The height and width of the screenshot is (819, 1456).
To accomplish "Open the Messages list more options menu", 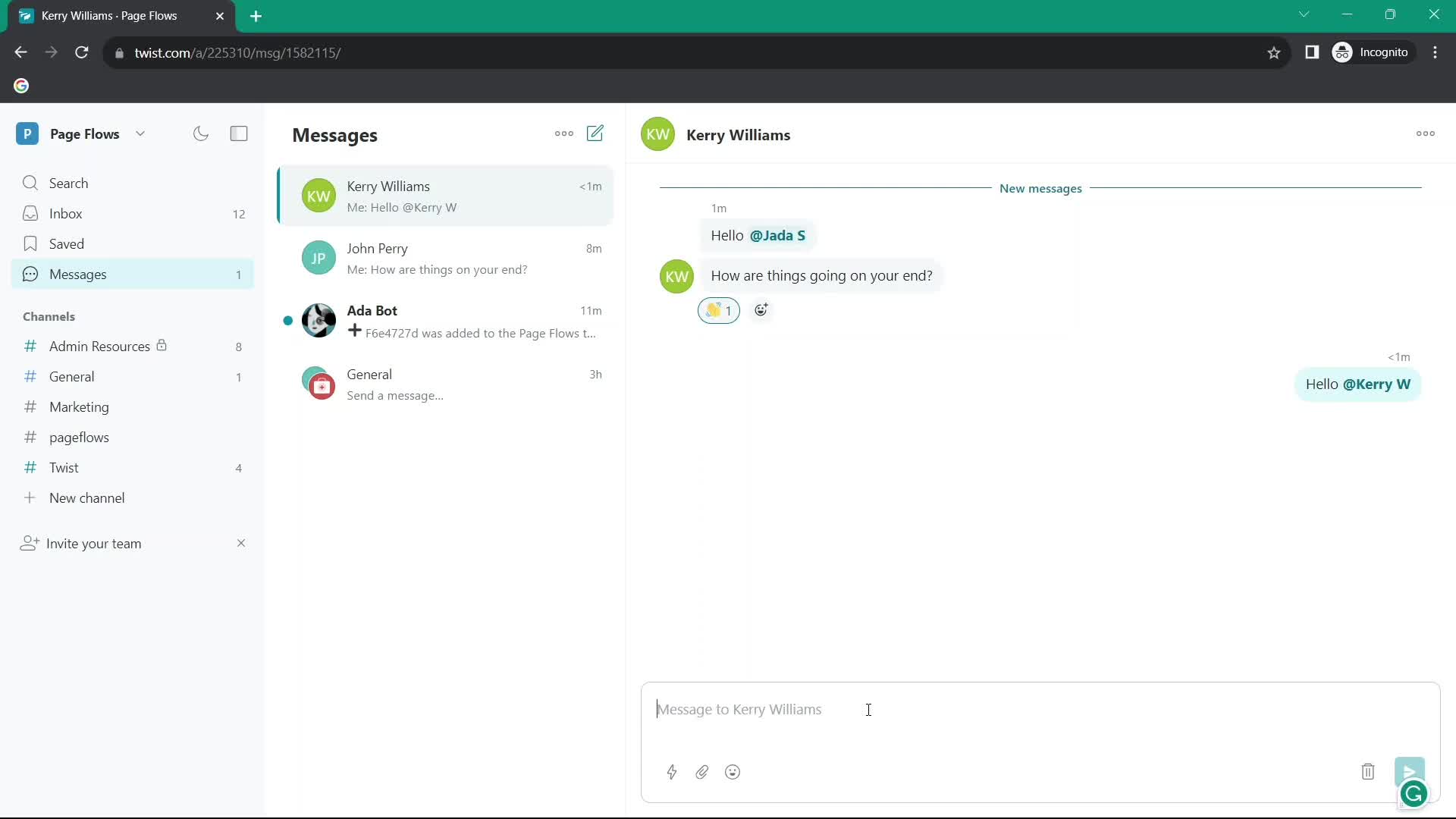I will (564, 133).
